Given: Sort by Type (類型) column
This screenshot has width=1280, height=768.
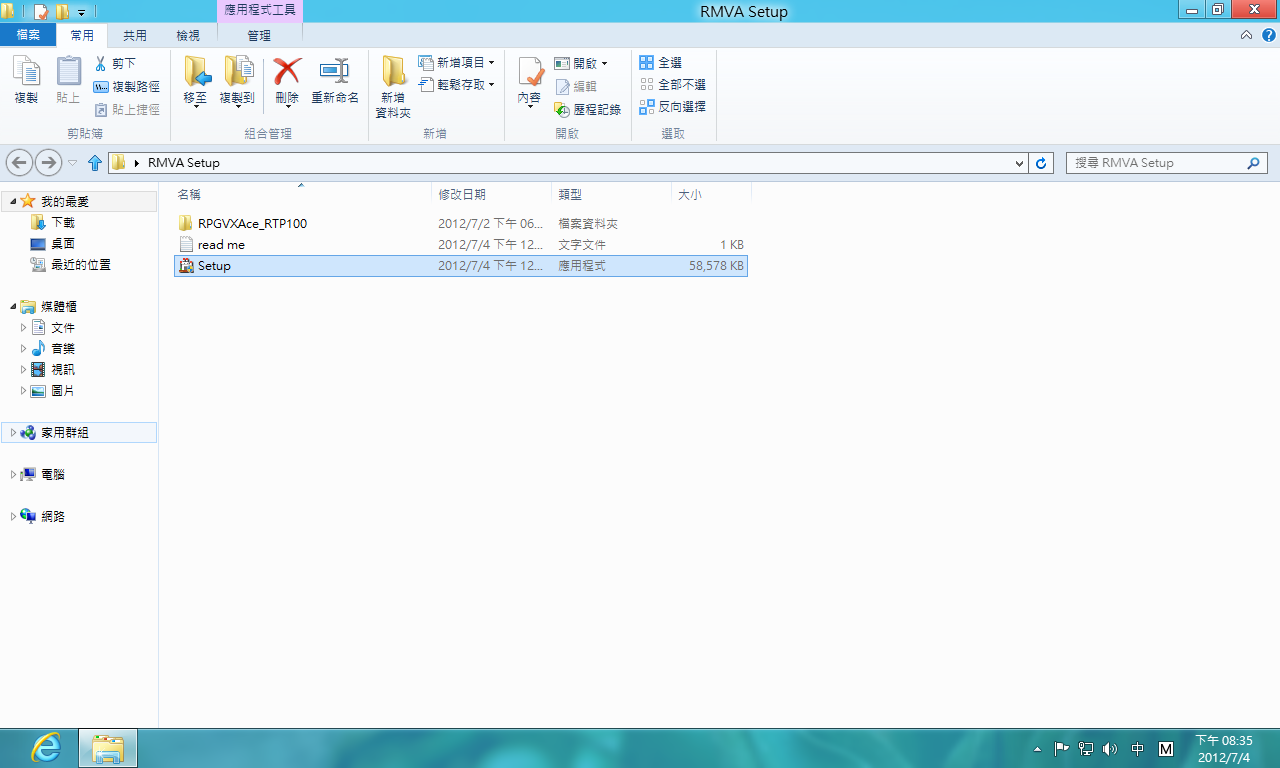Looking at the screenshot, I should tap(611, 195).
